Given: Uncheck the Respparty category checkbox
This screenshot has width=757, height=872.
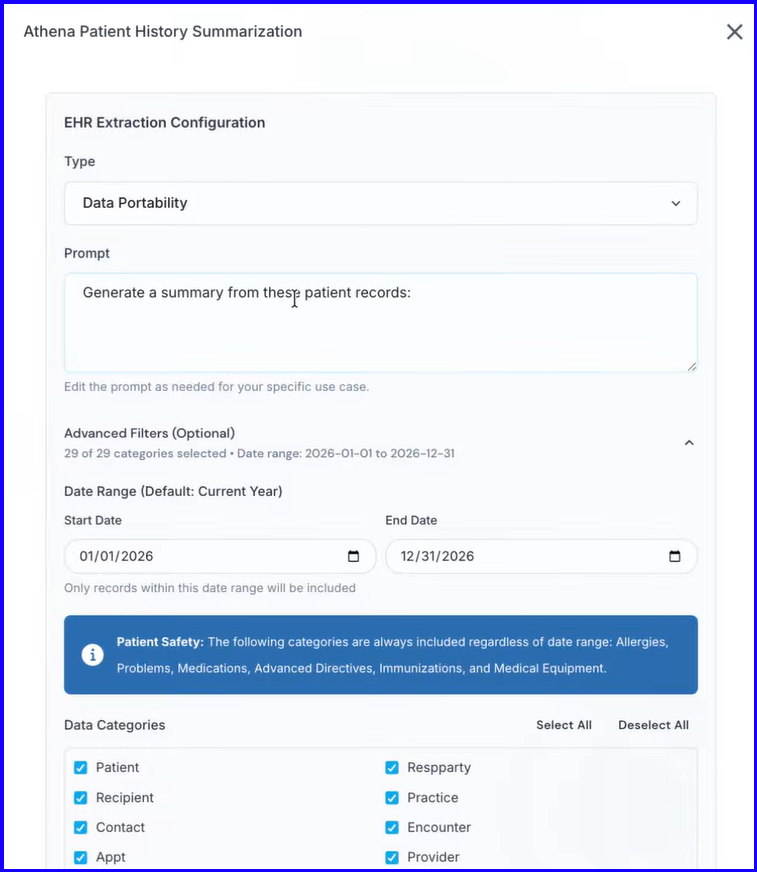Looking at the screenshot, I should 392,767.
